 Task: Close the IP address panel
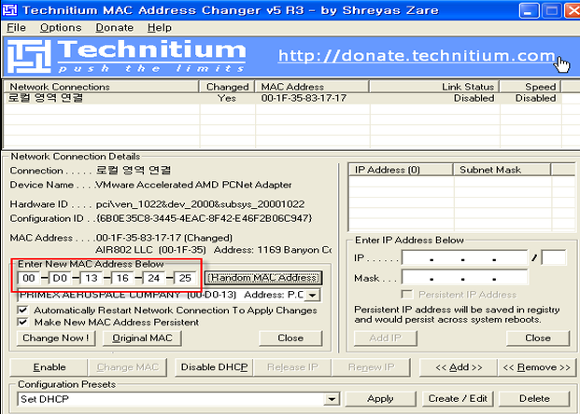pos(538,338)
